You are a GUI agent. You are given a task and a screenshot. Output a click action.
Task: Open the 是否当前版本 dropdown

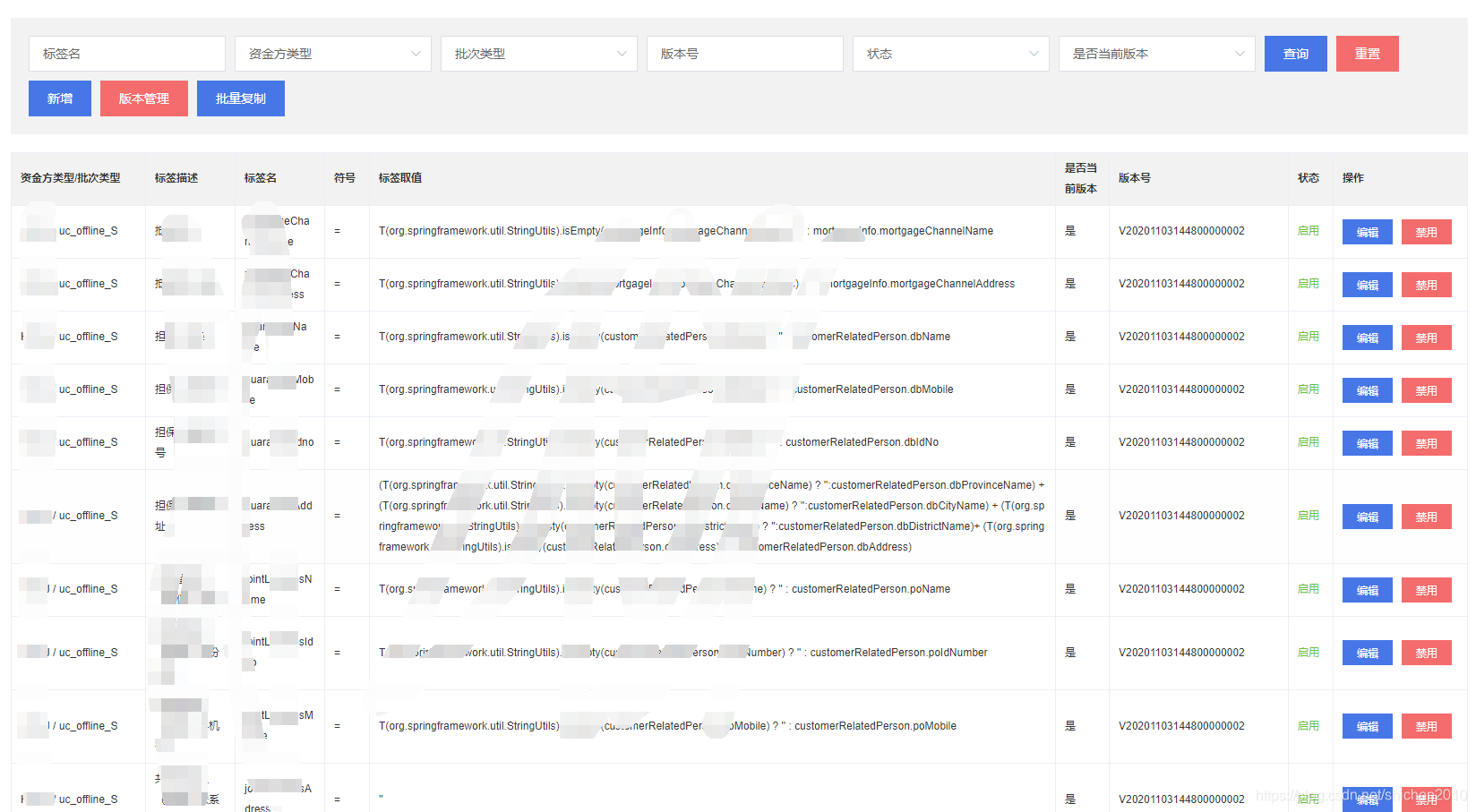tap(1157, 54)
